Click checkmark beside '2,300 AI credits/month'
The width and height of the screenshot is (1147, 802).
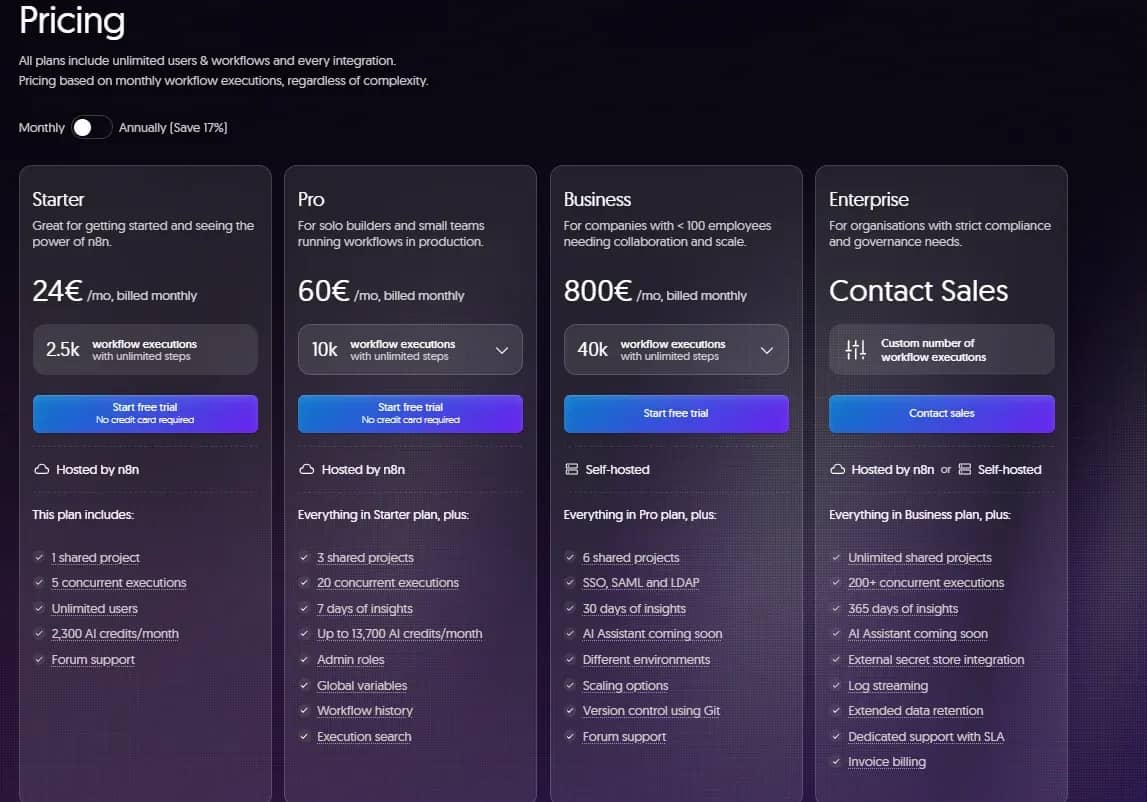[39, 633]
